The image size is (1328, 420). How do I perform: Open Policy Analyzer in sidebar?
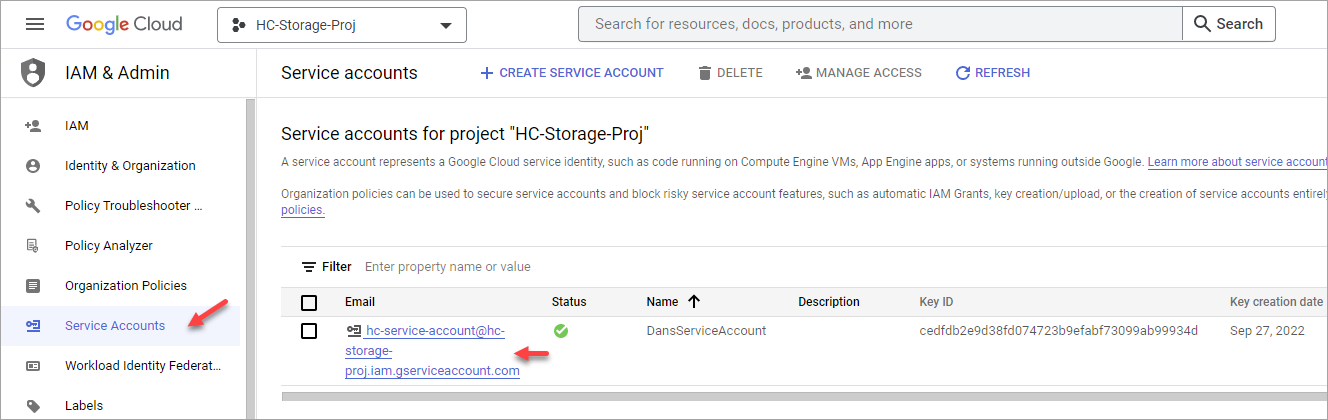(109, 246)
